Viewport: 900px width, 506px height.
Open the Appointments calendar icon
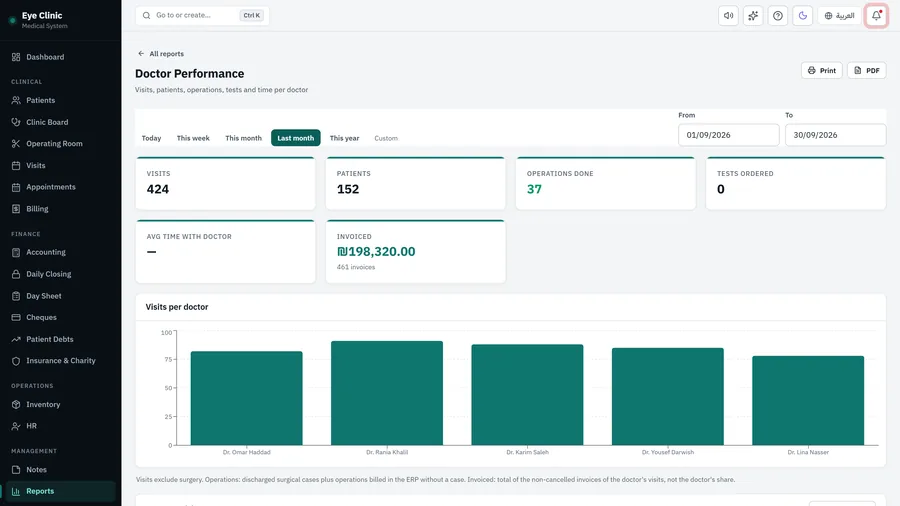(16, 187)
